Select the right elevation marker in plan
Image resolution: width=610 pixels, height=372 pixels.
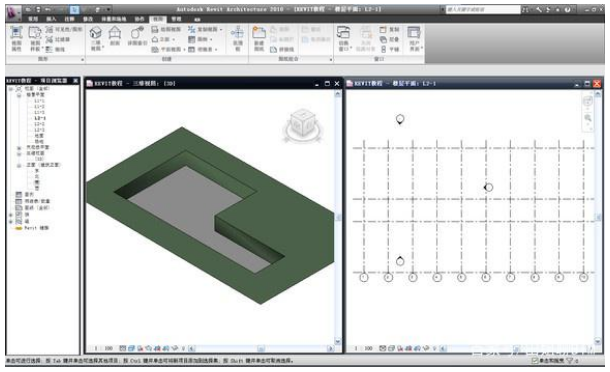pos(488,188)
